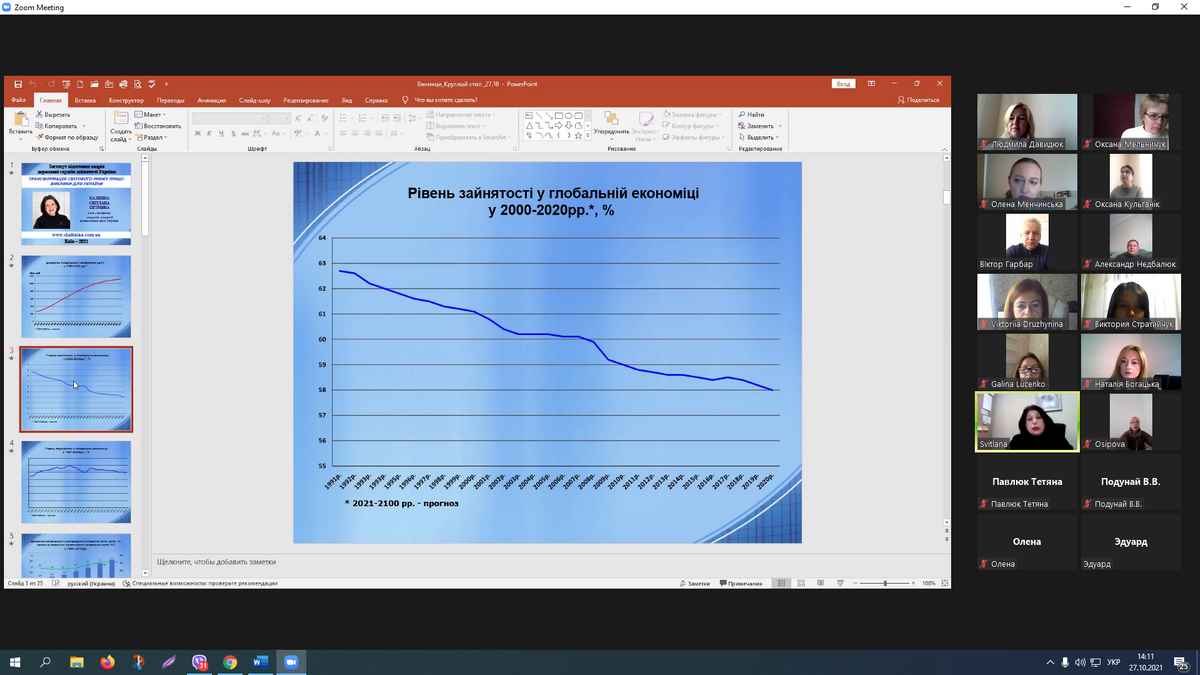Open Google Chrome from the taskbar
Viewport: 1200px width, 675px height.
point(230,662)
